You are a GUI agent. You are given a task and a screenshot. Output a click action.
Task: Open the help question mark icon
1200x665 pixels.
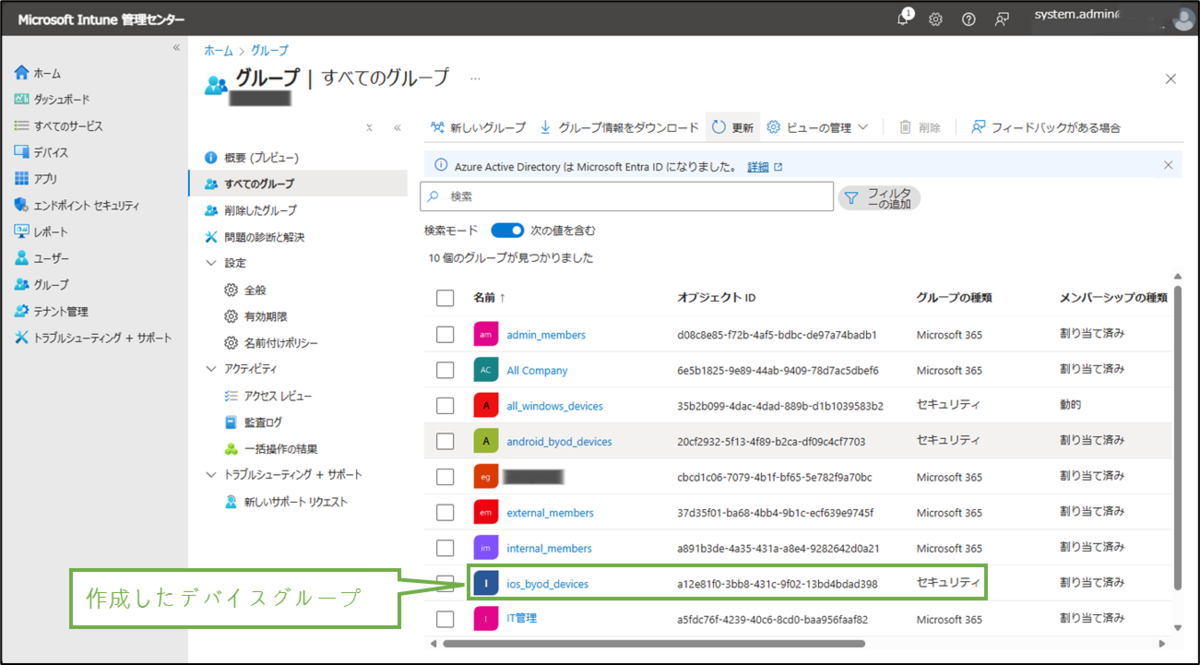point(968,19)
